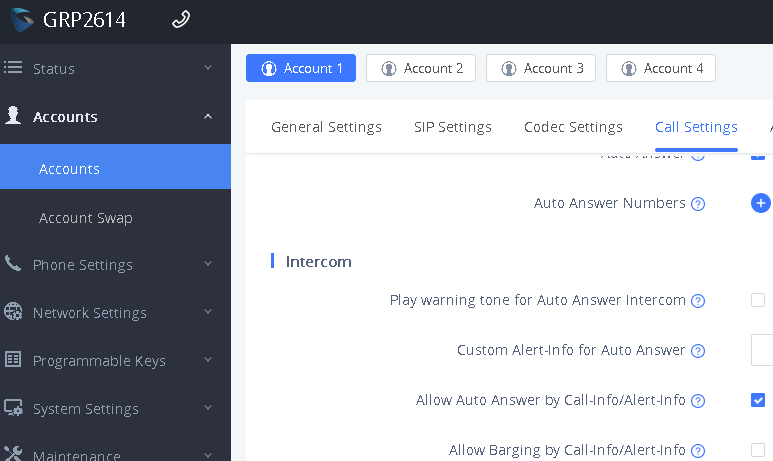Select Account 3 button
Image resolution: width=773 pixels, height=461 pixels.
point(541,68)
